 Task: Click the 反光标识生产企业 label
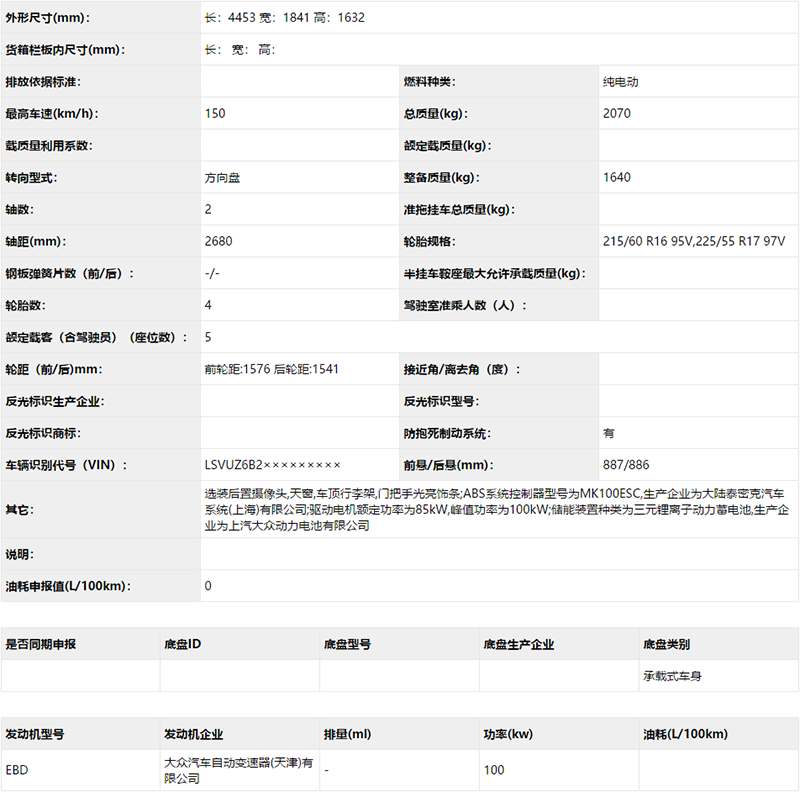[x=55, y=402]
